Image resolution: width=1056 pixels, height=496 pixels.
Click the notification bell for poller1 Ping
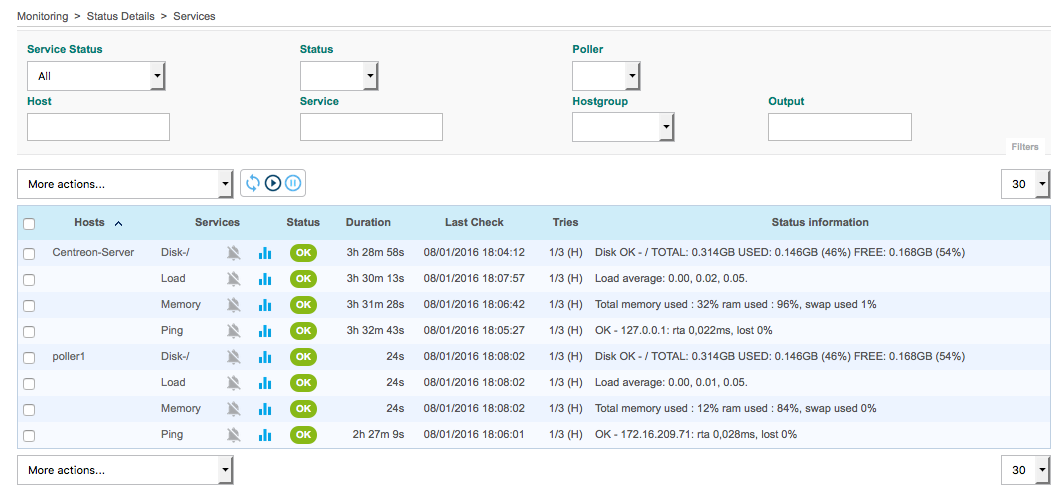click(234, 435)
